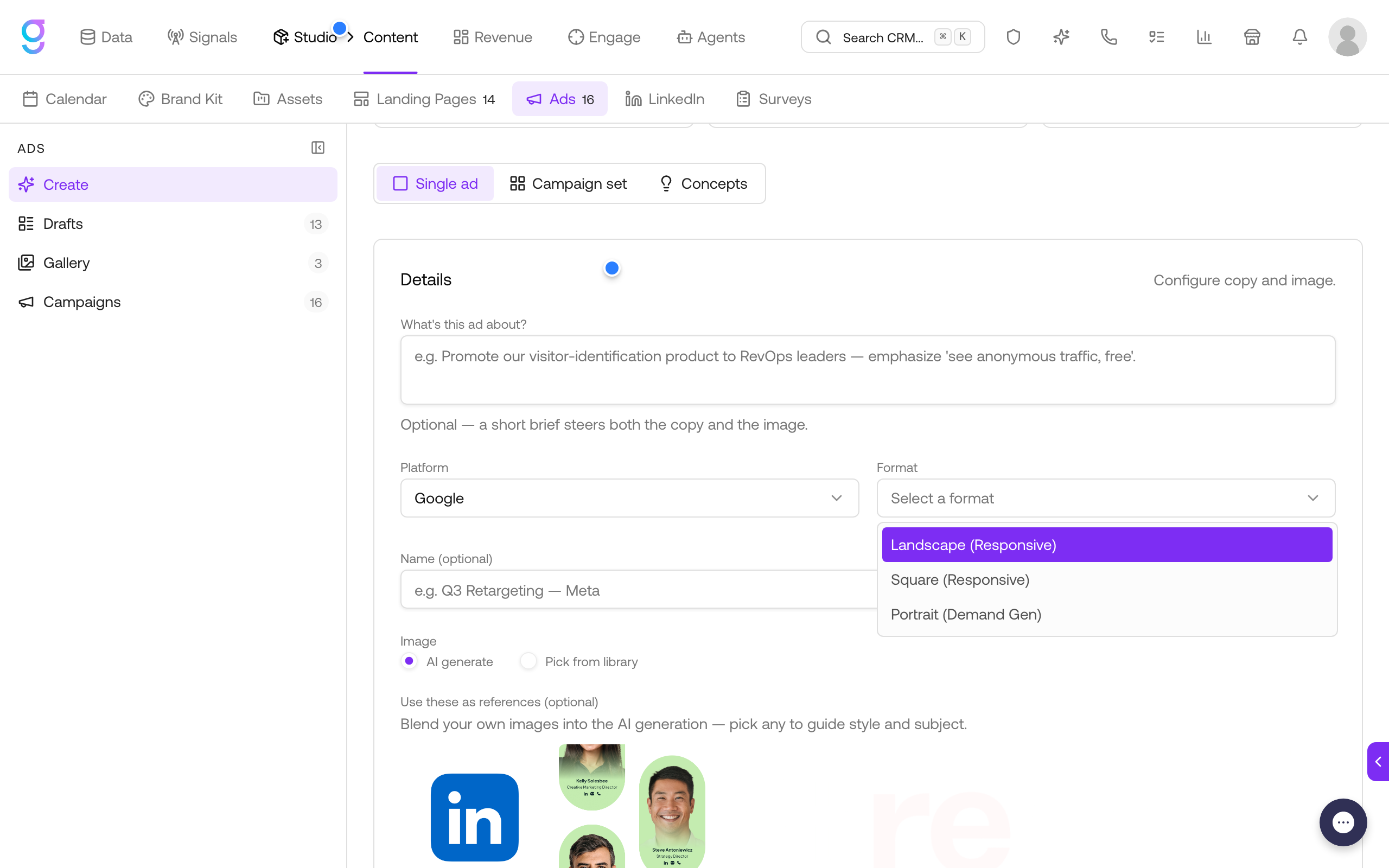Viewport: 1389px width, 868px height.
Task: Open the shield security icon
Action: 1013,37
